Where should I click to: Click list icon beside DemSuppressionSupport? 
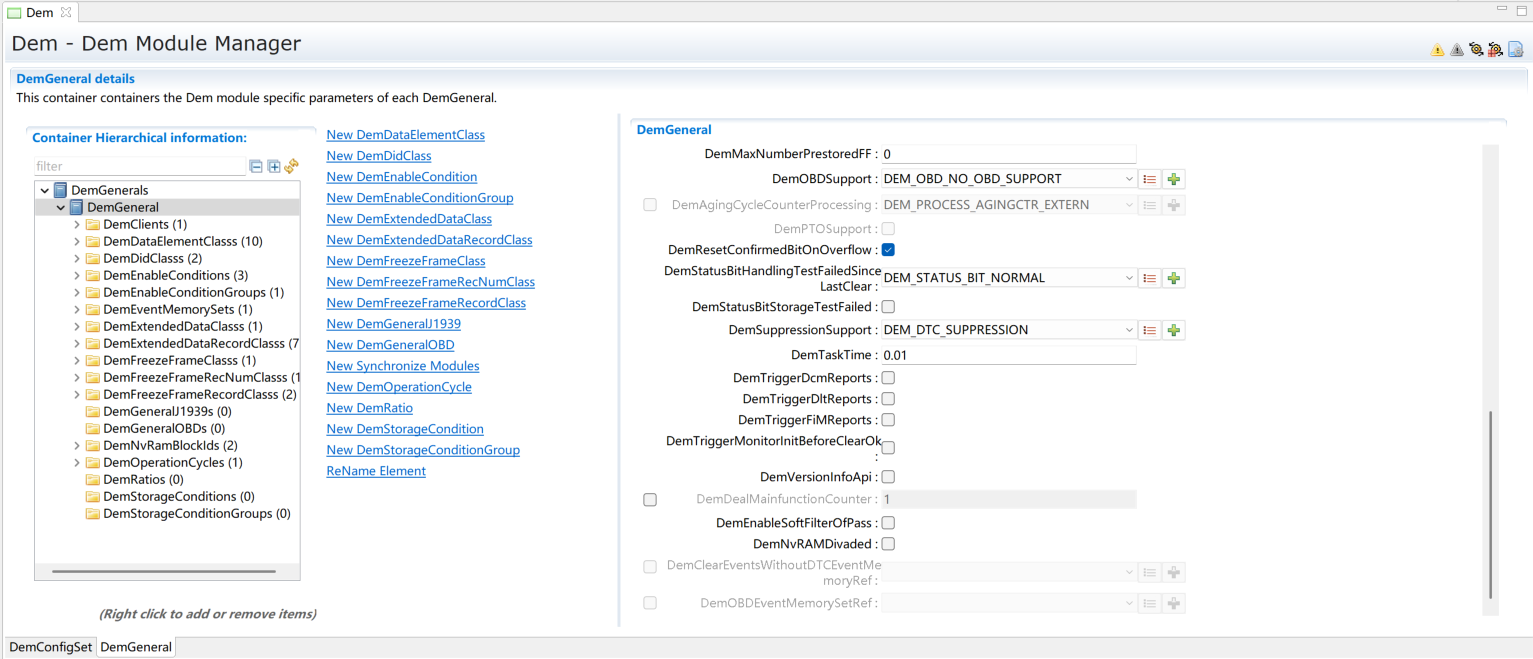pos(1150,330)
